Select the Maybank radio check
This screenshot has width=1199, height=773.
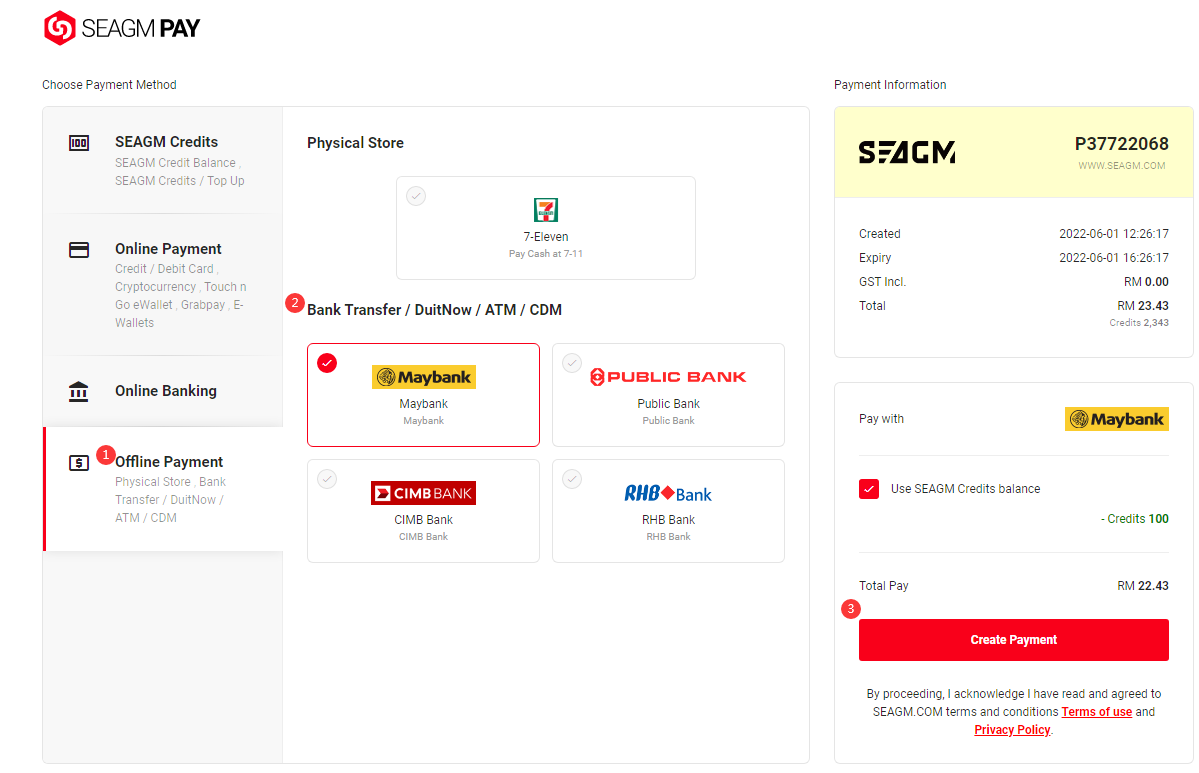click(327, 363)
